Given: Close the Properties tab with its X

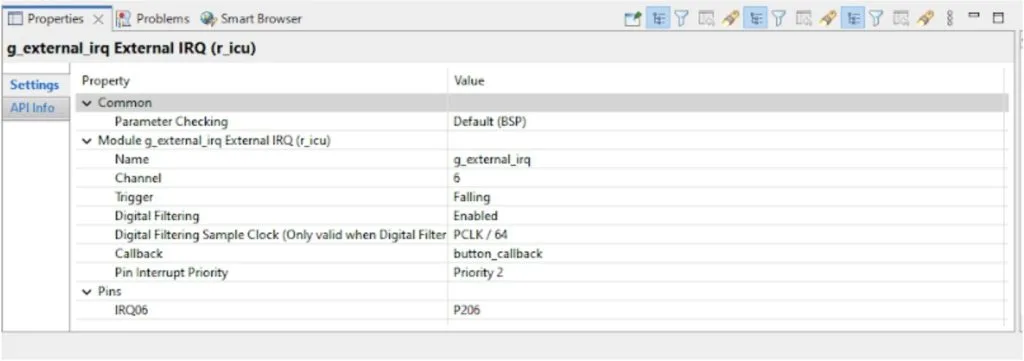Looking at the screenshot, I should click(x=98, y=20).
